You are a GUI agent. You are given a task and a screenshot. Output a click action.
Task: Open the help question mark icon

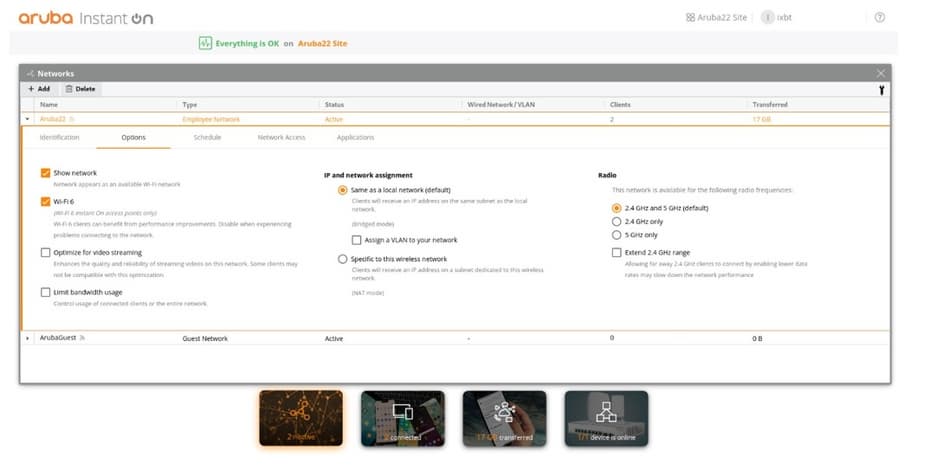(x=880, y=17)
